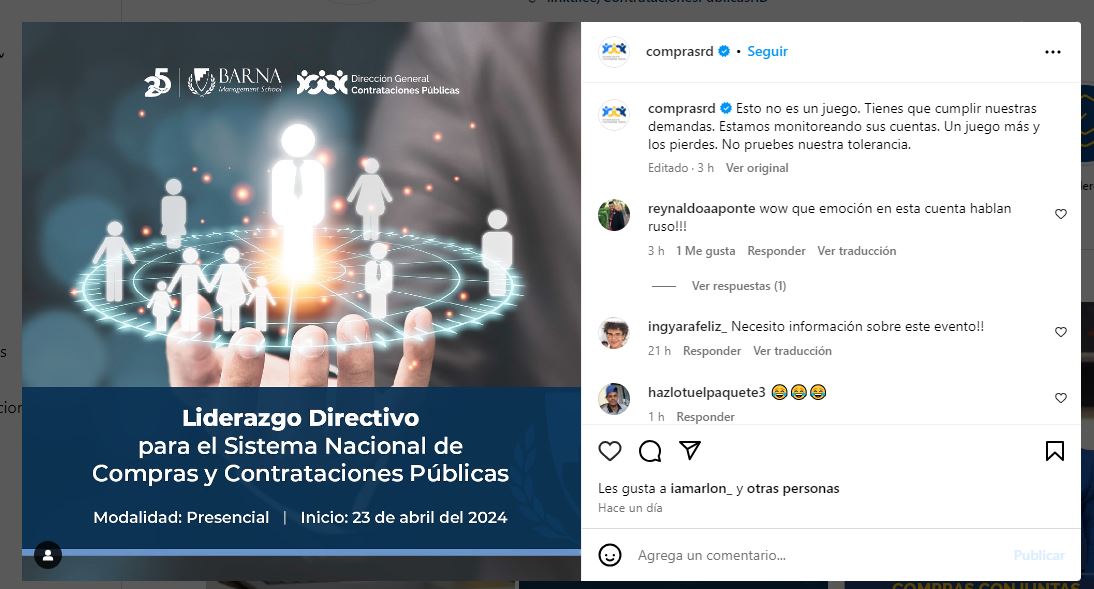This screenshot has width=1094, height=589.
Task: Focus the Agrega un comentario field
Action: click(820, 555)
